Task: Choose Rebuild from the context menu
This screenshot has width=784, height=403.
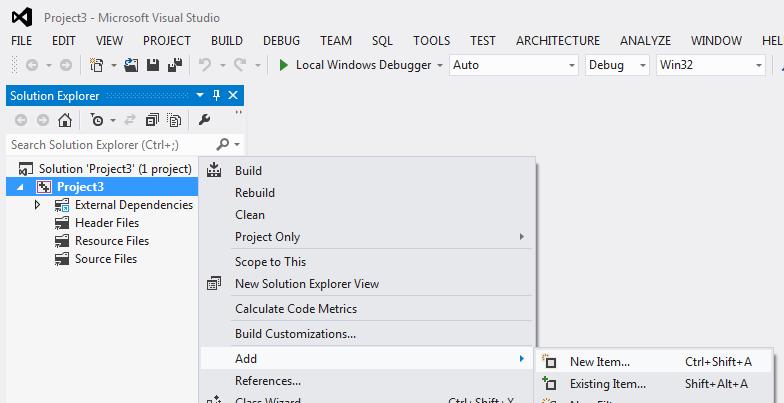Action: [x=368, y=192]
